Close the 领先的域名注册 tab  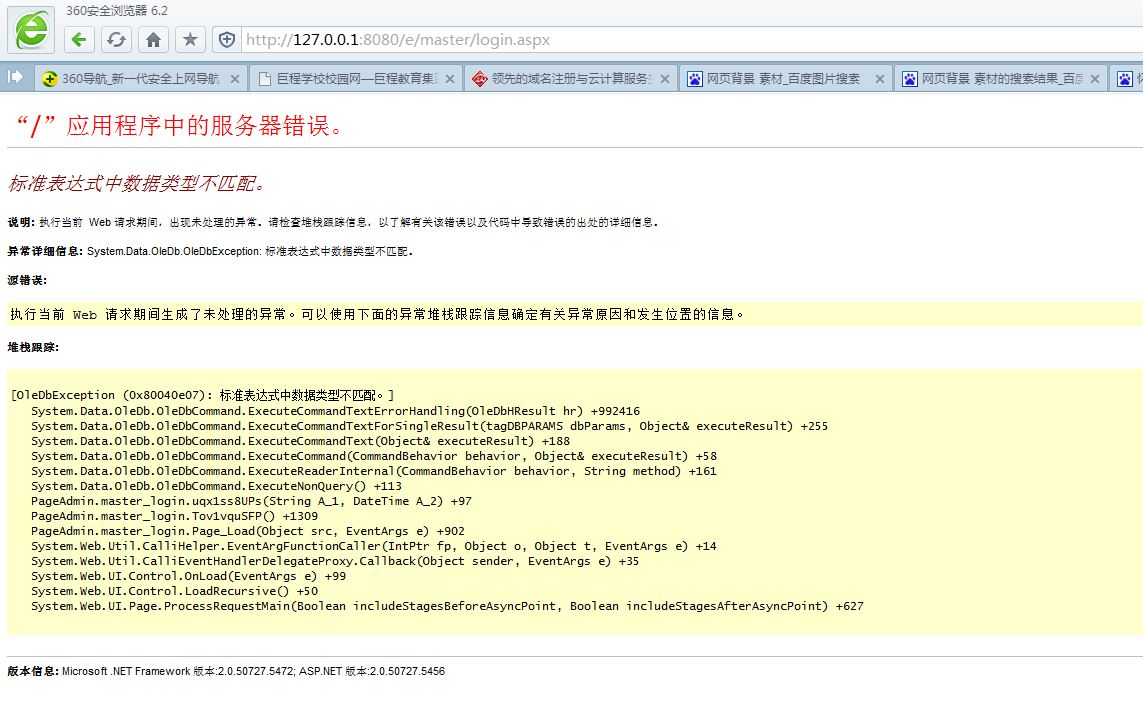(x=665, y=78)
